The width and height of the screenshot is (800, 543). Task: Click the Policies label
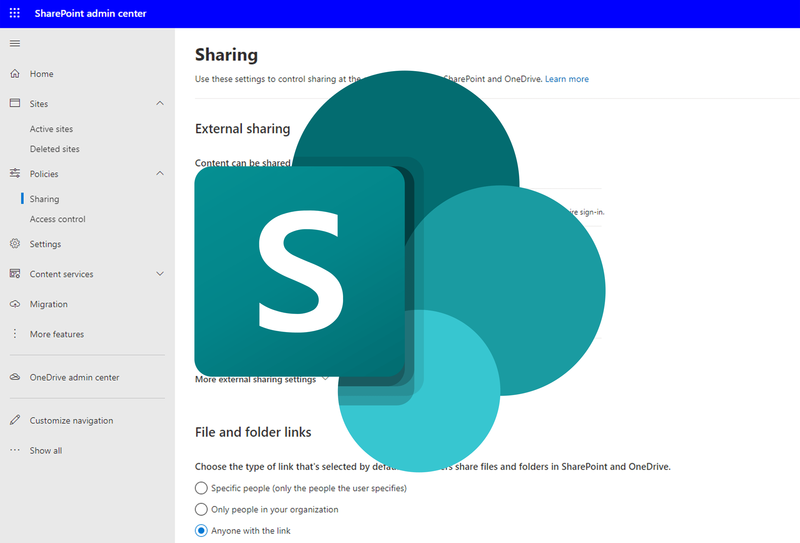tap(44, 174)
